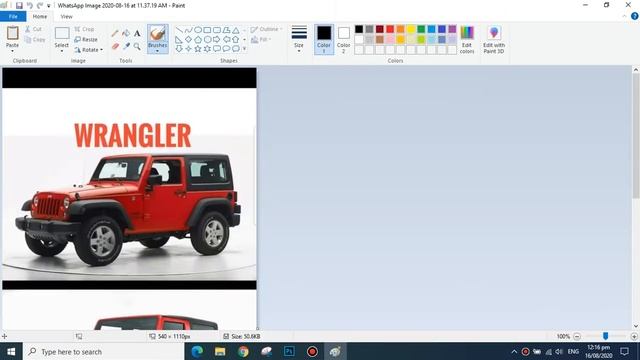Choose the Down arrow shape
Screen dimensions: 640x360
tap(179, 49)
